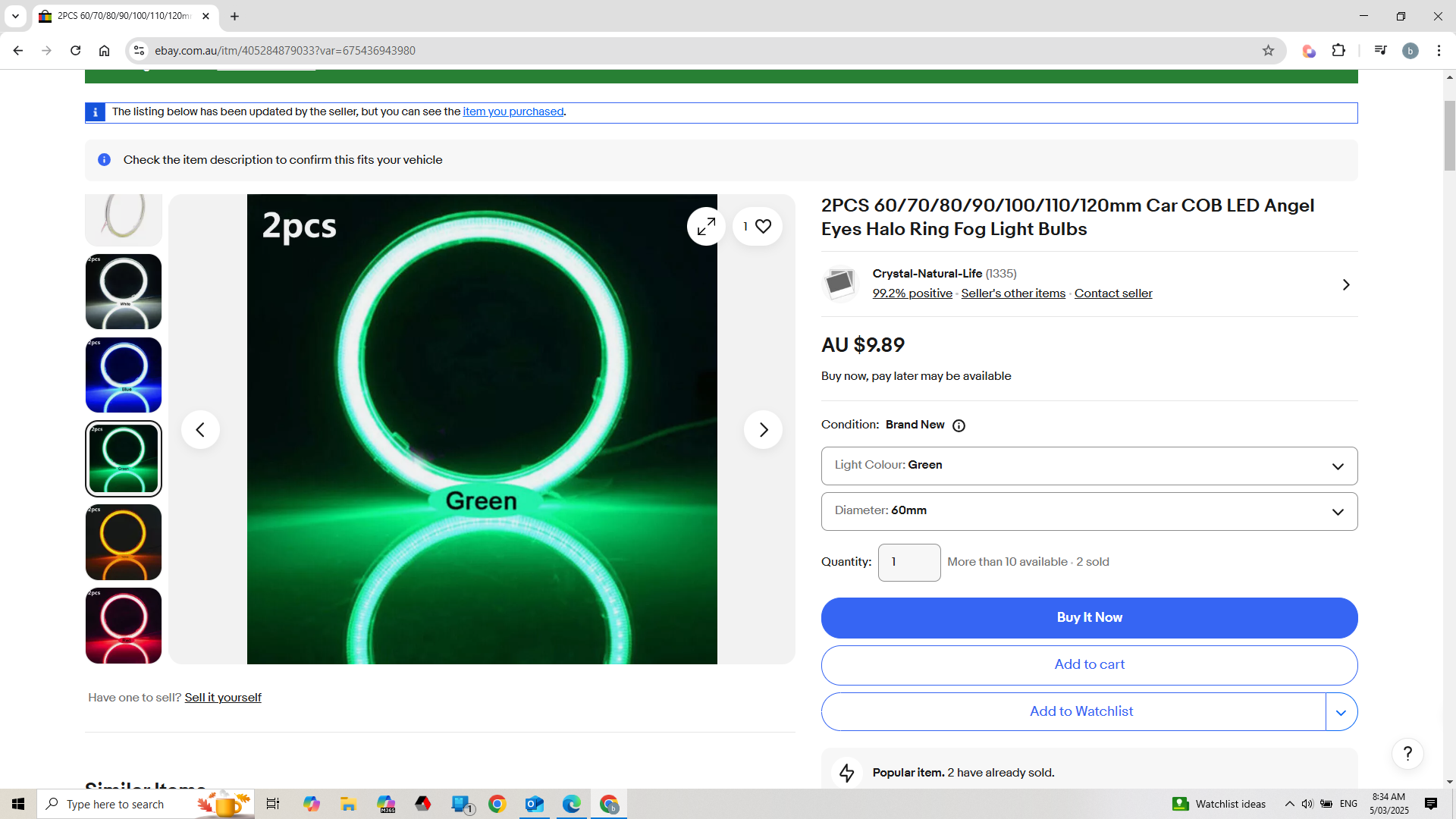
Task: Select the partially visible top ring thumbnail
Action: pos(124,219)
